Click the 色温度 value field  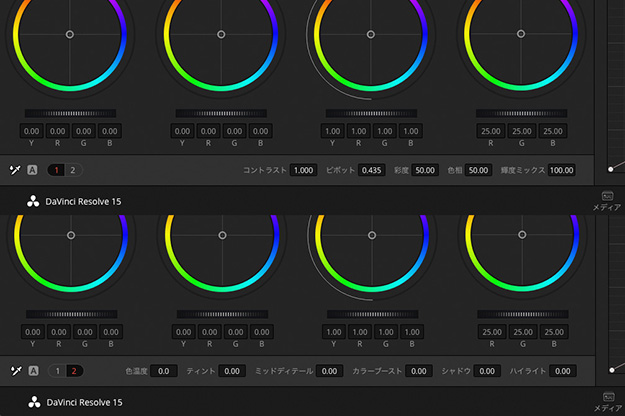click(164, 371)
